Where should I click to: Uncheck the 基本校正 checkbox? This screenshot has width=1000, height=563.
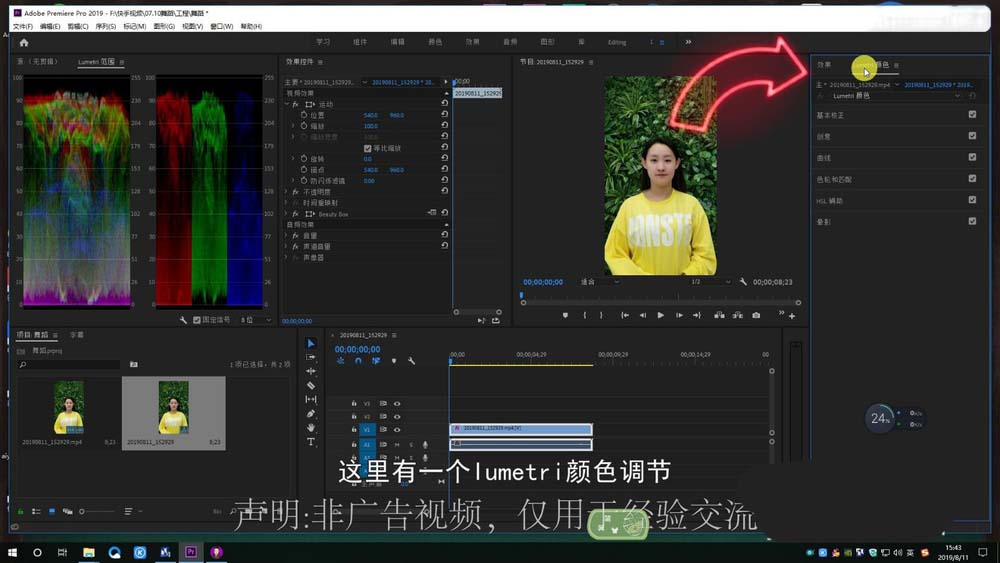pos(972,115)
